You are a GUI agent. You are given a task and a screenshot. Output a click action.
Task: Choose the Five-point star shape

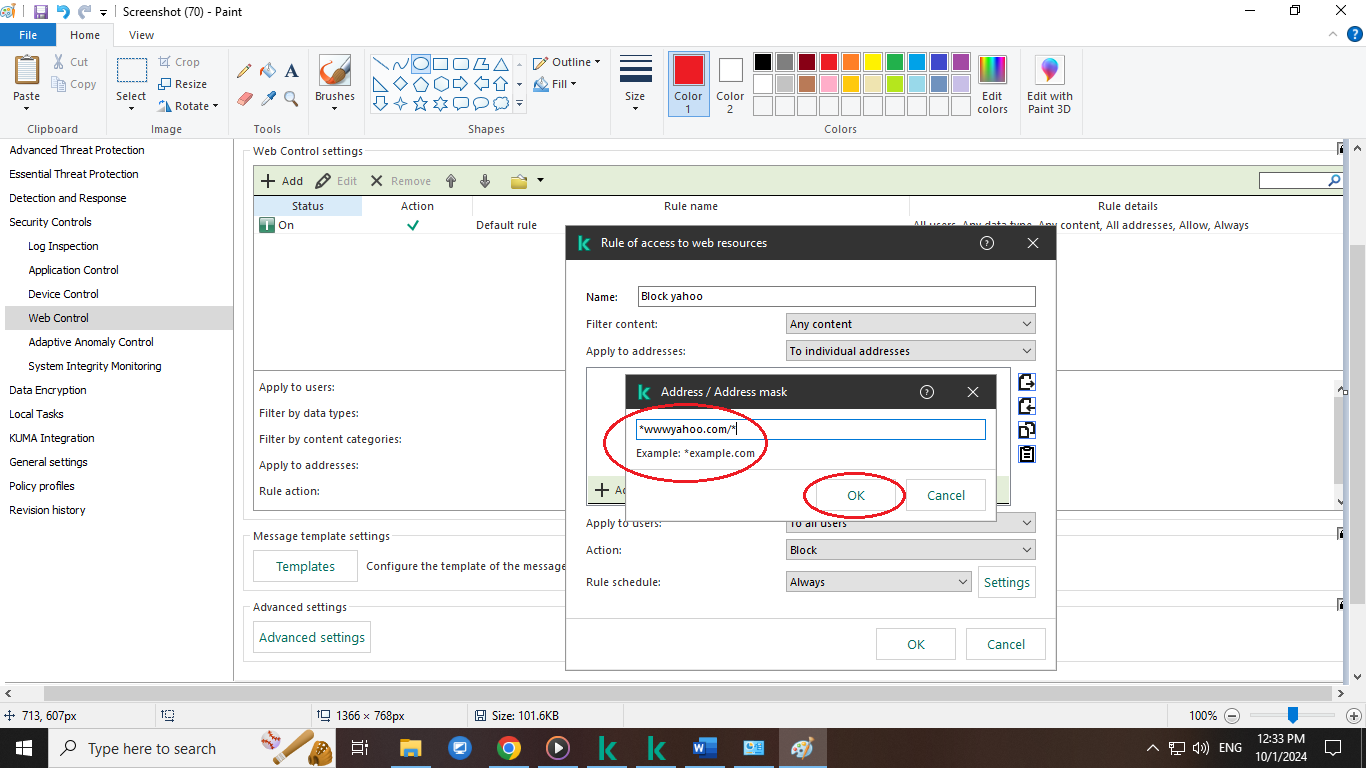click(421, 103)
